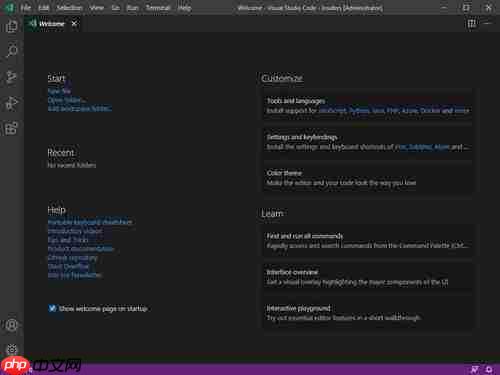Open the Source Control view
The width and height of the screenshot is (500, 375).
click(12, 77)
